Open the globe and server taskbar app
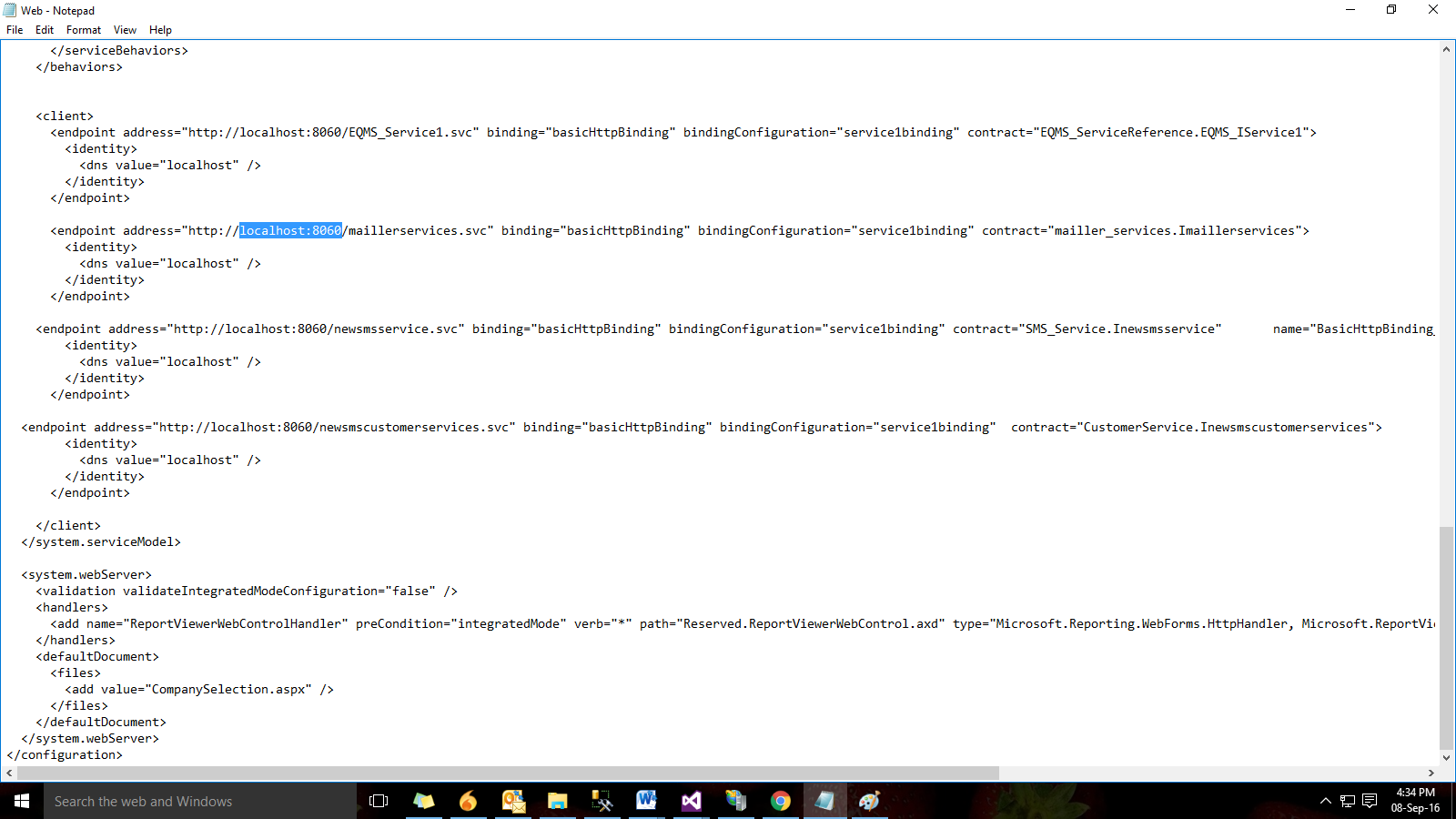The image size is (1456, 819). tap(736, 801)
